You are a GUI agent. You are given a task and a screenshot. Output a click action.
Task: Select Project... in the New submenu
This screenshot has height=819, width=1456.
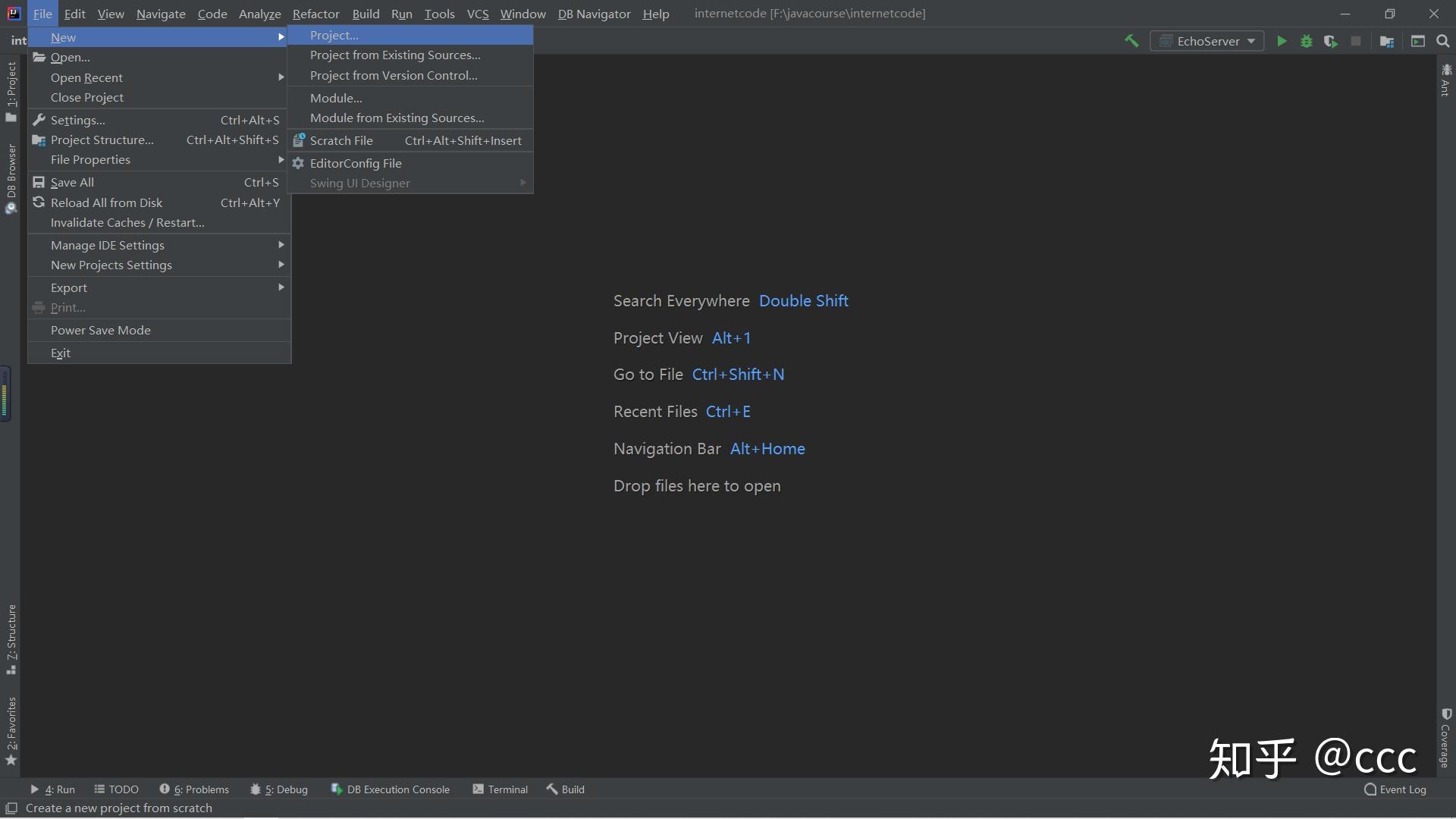pos(334,35)
